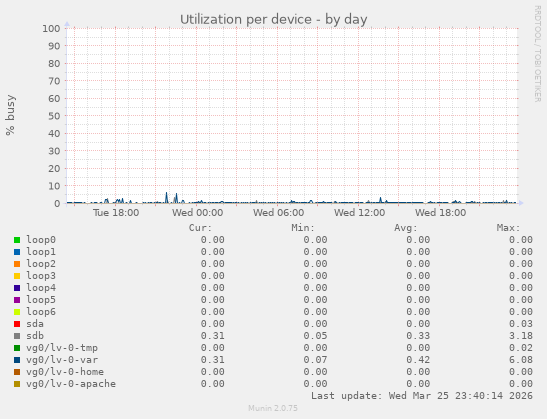Click the Max: column header
The image size is (547, 419).
[x=508, y=228]
